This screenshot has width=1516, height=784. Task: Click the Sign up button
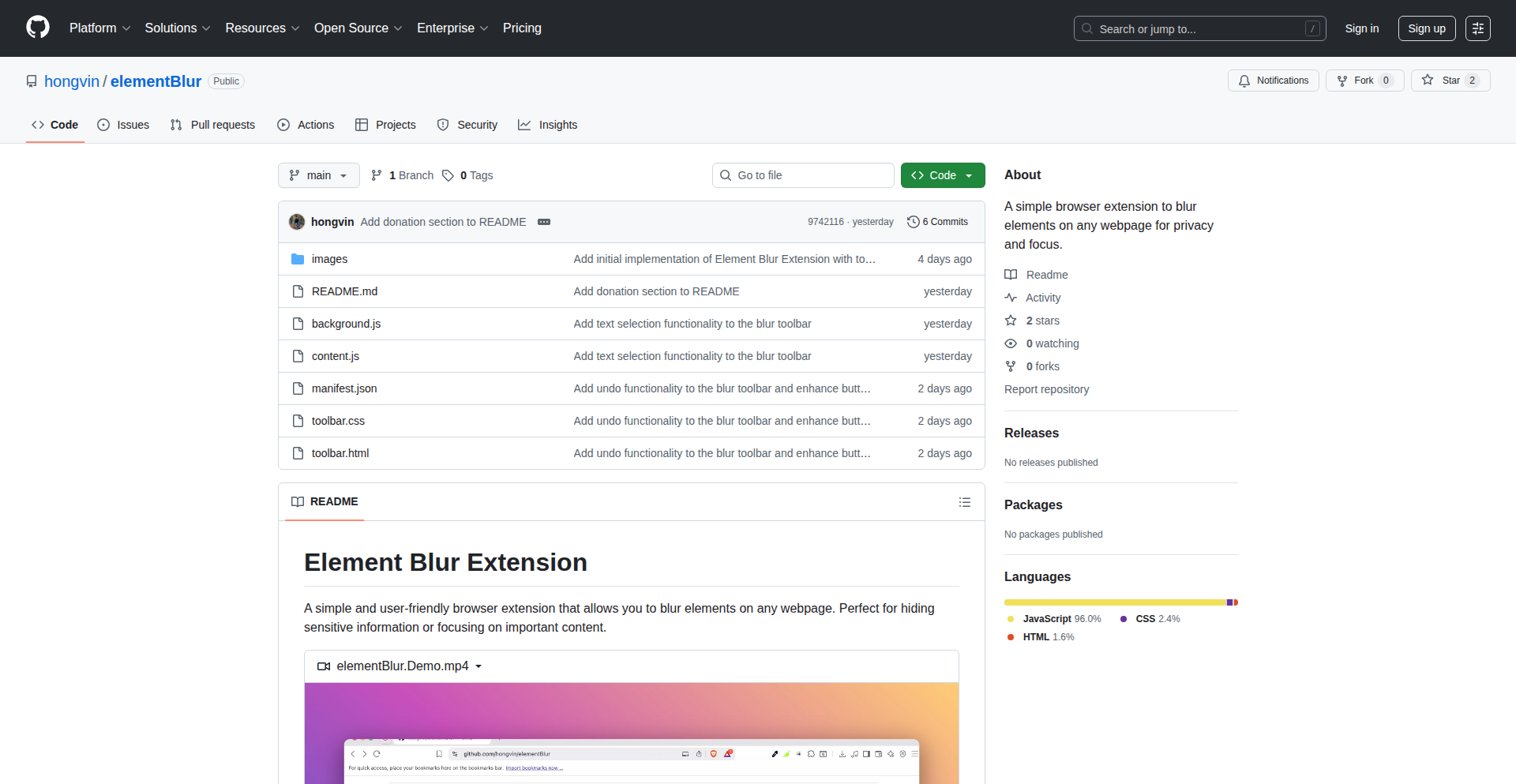pyautogui.click(x=1426, y=28)
